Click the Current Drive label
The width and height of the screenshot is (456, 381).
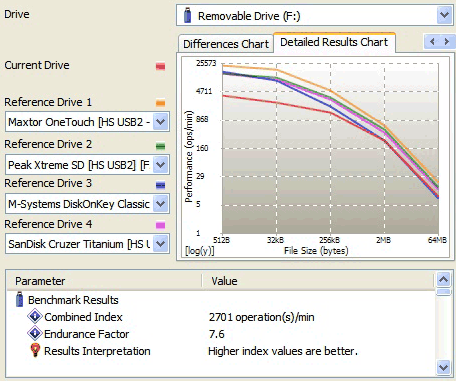[37, 65]
